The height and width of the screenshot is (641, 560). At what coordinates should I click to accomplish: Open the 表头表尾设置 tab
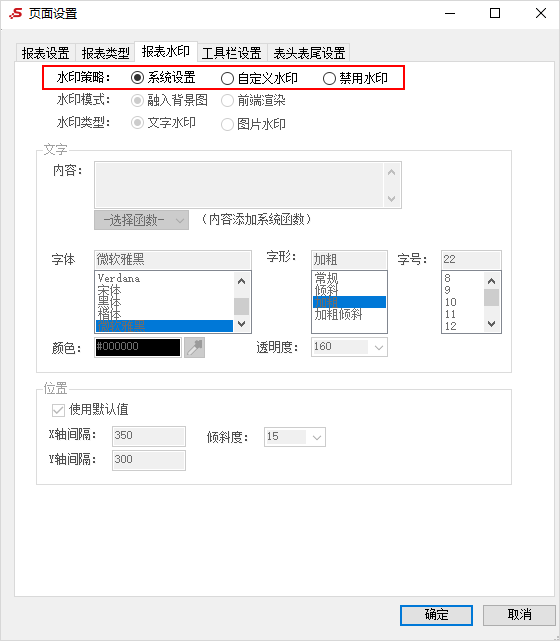pos(309,53)
